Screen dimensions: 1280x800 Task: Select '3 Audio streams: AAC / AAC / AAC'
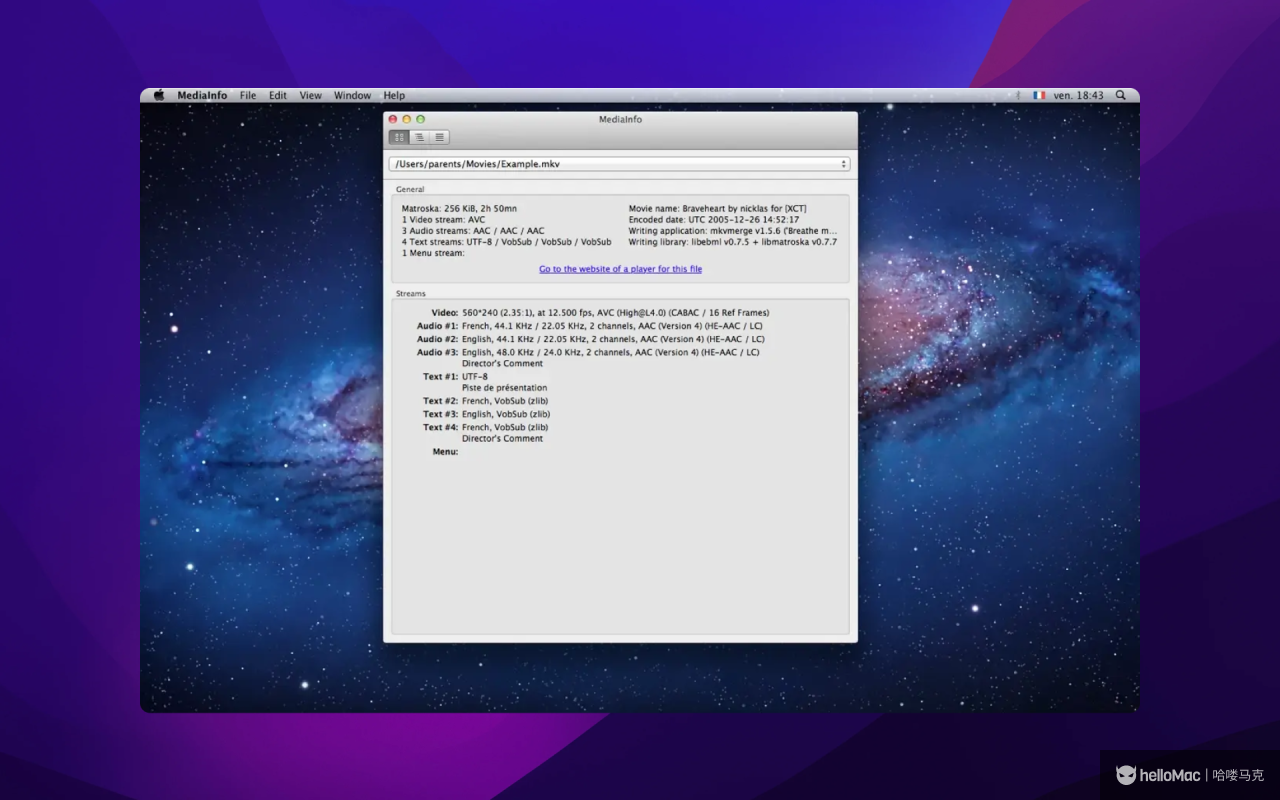pos(473,231)
